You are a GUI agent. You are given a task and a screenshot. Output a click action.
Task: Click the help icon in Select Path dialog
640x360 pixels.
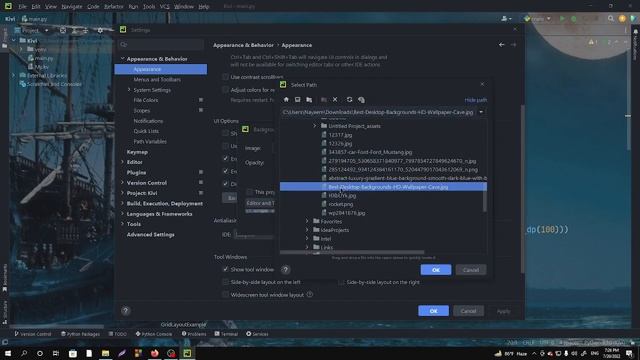pyautogui.click(x=285, y=269)
